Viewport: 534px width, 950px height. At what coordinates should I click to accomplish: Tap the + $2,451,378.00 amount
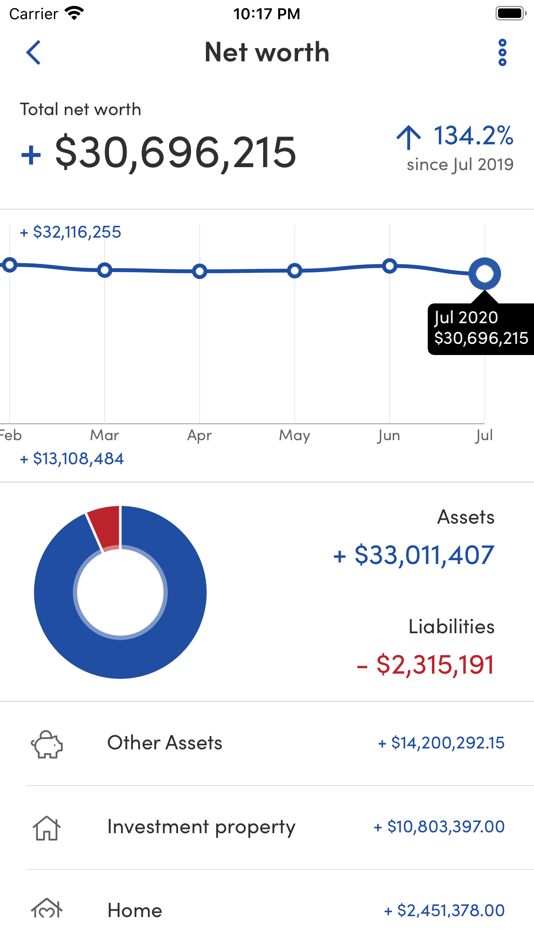coord(444,910)
